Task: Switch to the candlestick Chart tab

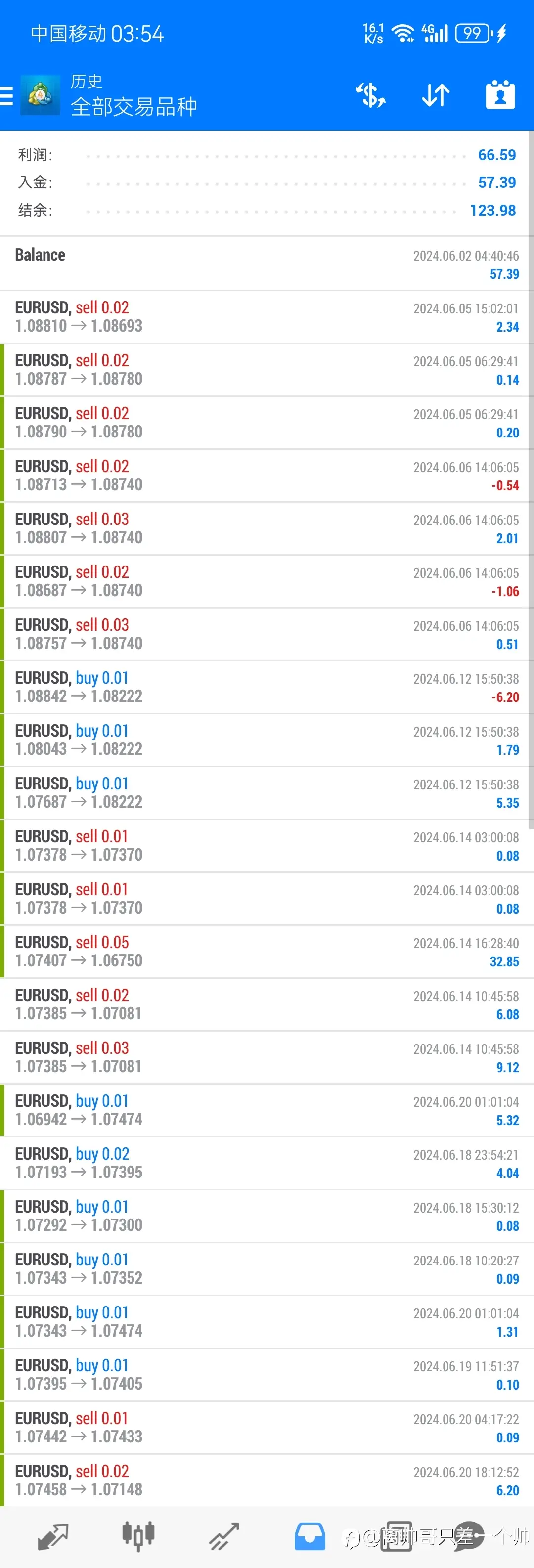Action: [139, 1536]
